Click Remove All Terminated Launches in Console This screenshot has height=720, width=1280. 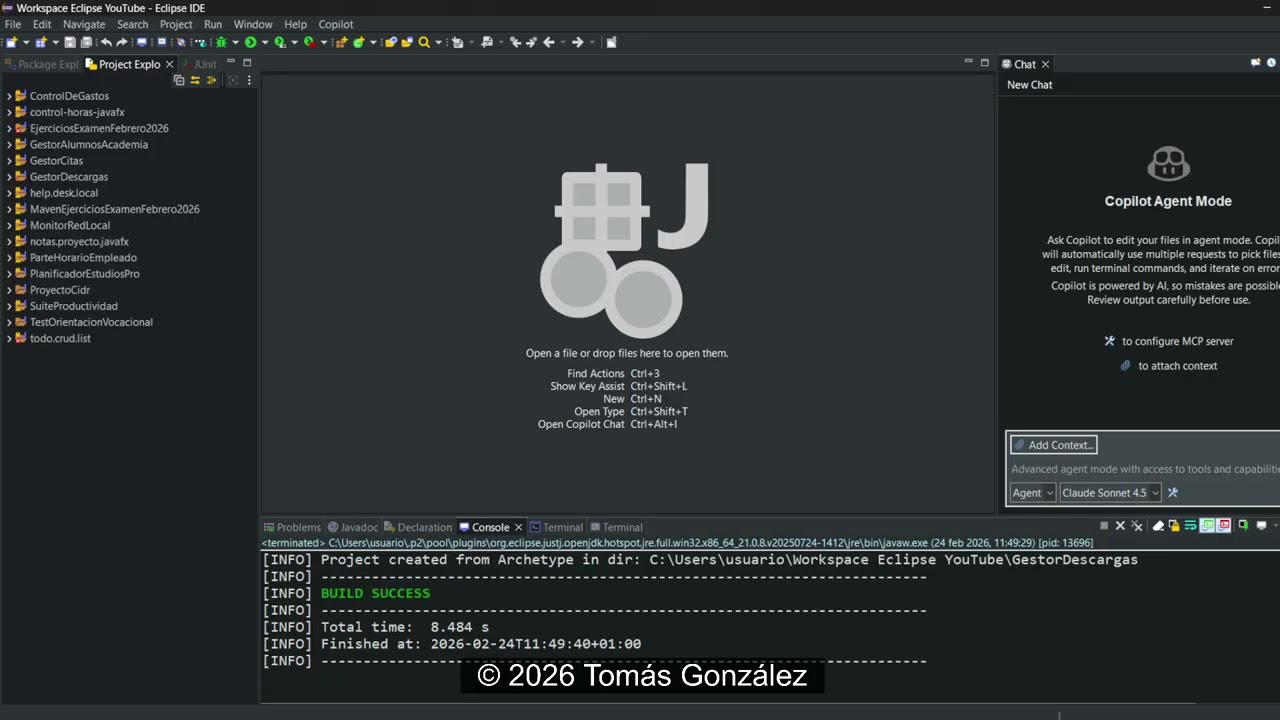1137,525
